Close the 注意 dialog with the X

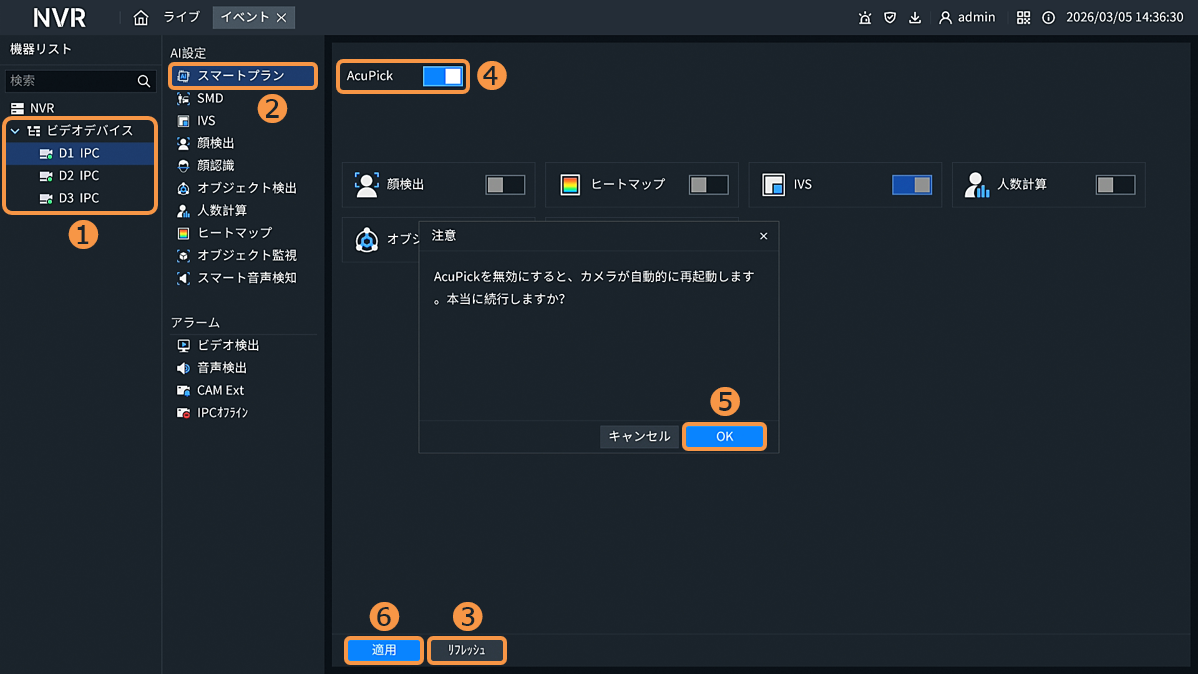tap(764, 236)
